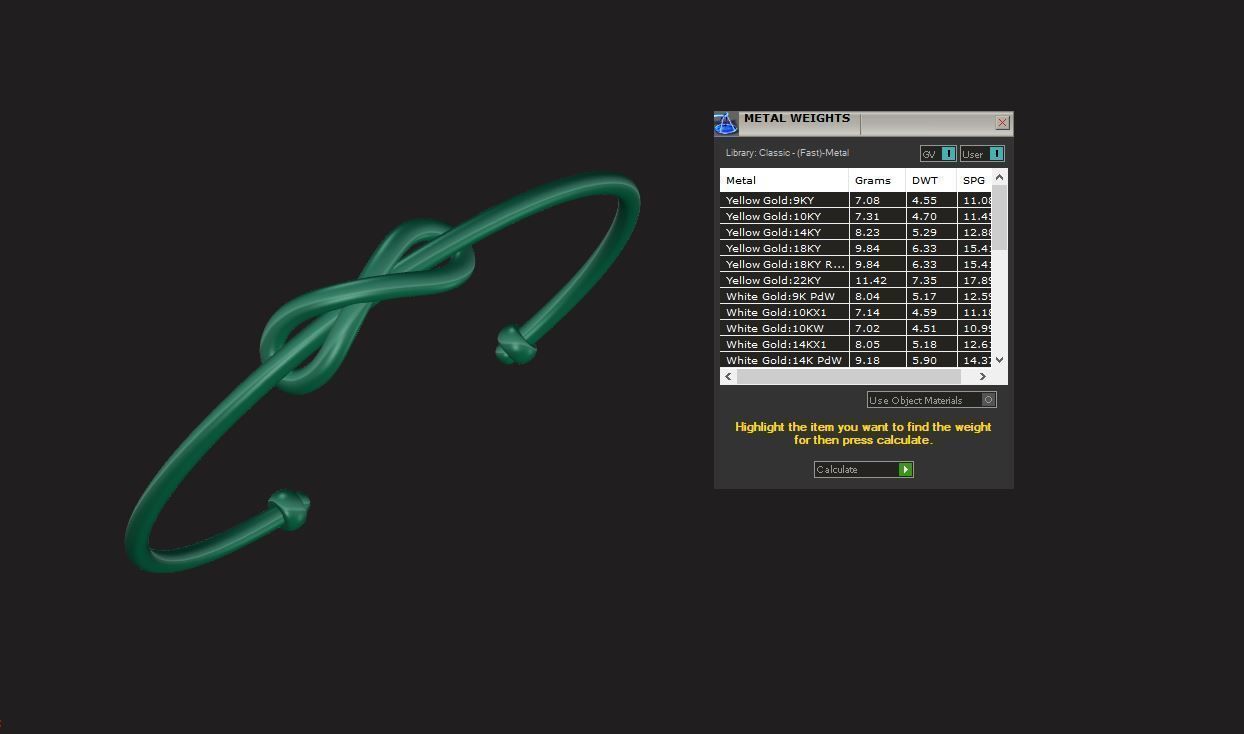The image size is (1244, 734).
Task: Click the vertical scrollbar thumb of metal table
Action: coord(999,217)
